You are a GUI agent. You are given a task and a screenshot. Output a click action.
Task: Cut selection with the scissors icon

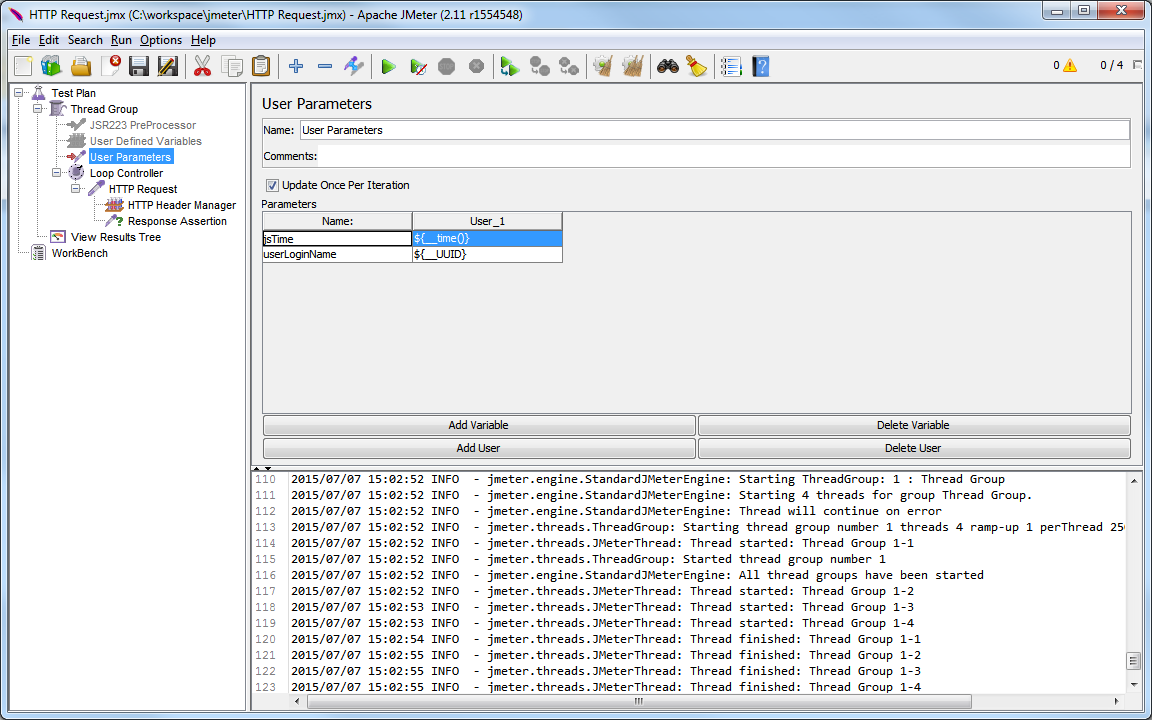click(202, 66)
